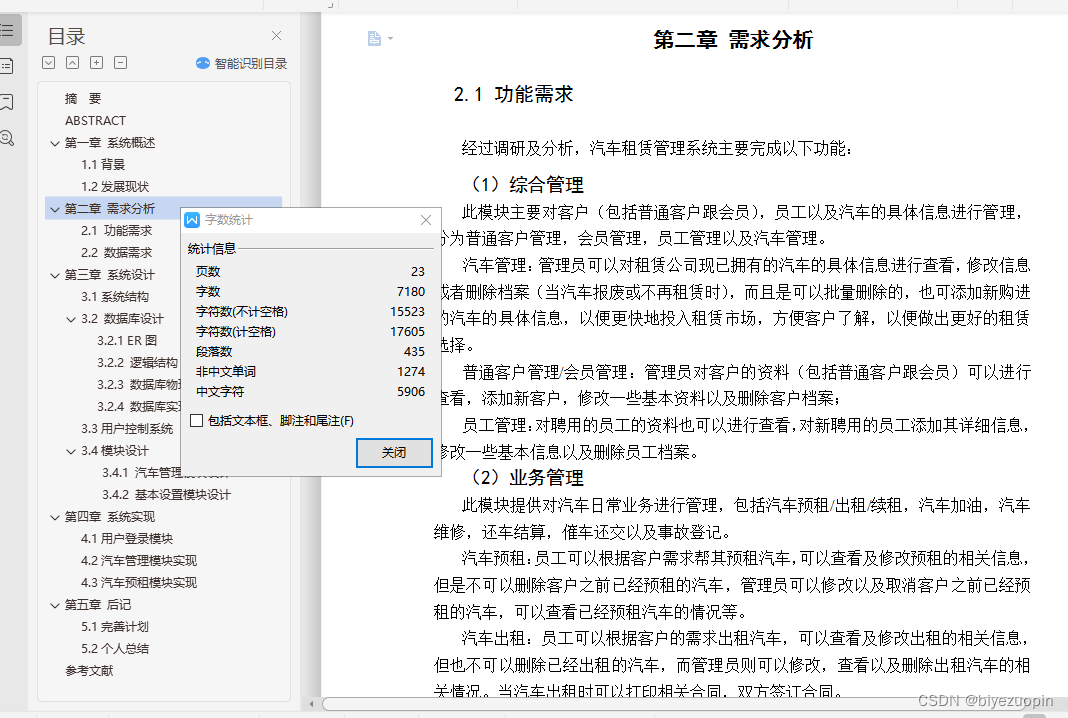Click the 2.1 功能需求 heading in document
The height and width of the screenshot is (718, 1068).
pyautogui.click(x=514, y=94)
